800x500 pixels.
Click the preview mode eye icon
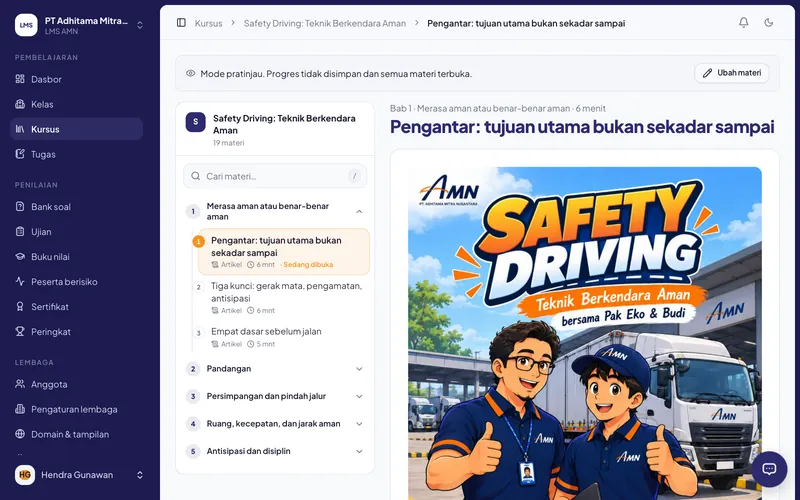(190, 73)
